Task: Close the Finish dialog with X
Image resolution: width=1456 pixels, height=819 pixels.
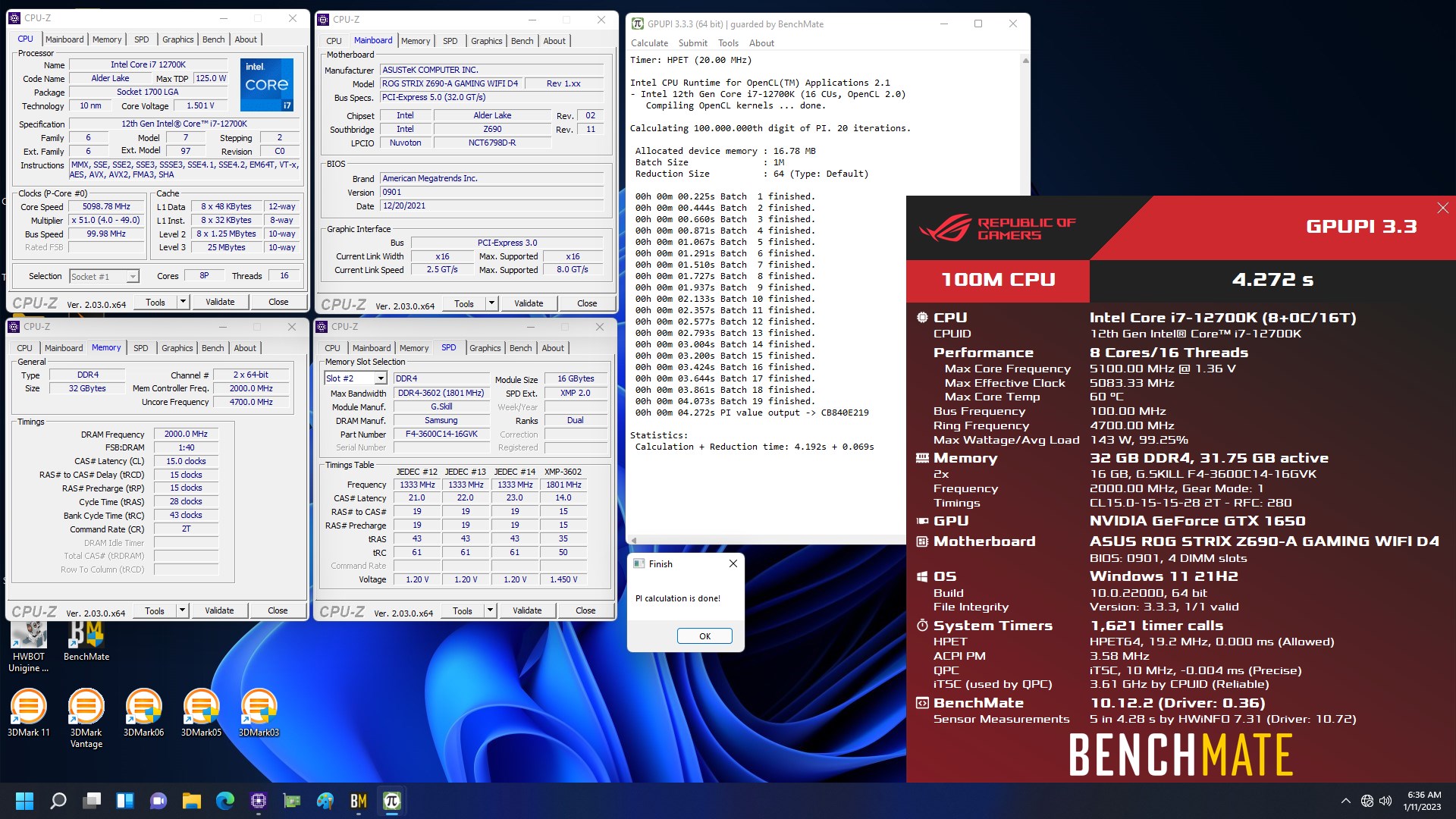Action: [733, 563]
